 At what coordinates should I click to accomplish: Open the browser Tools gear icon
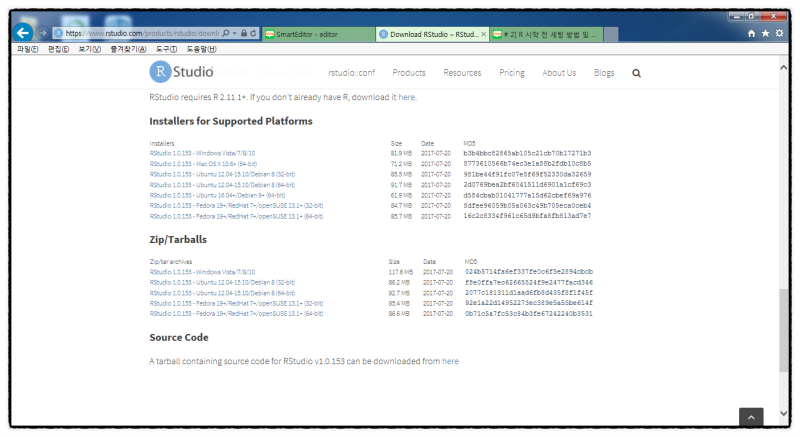pos(780,33)
